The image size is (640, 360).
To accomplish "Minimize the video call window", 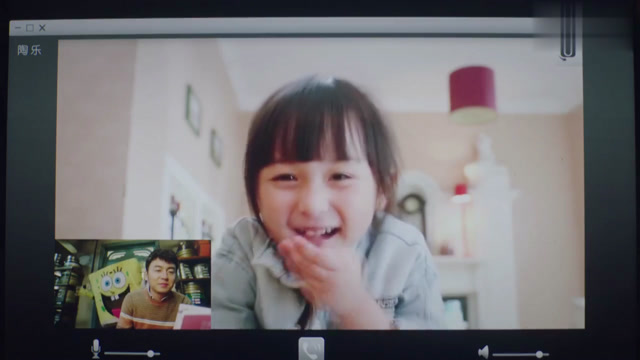I will coord(18,28).
